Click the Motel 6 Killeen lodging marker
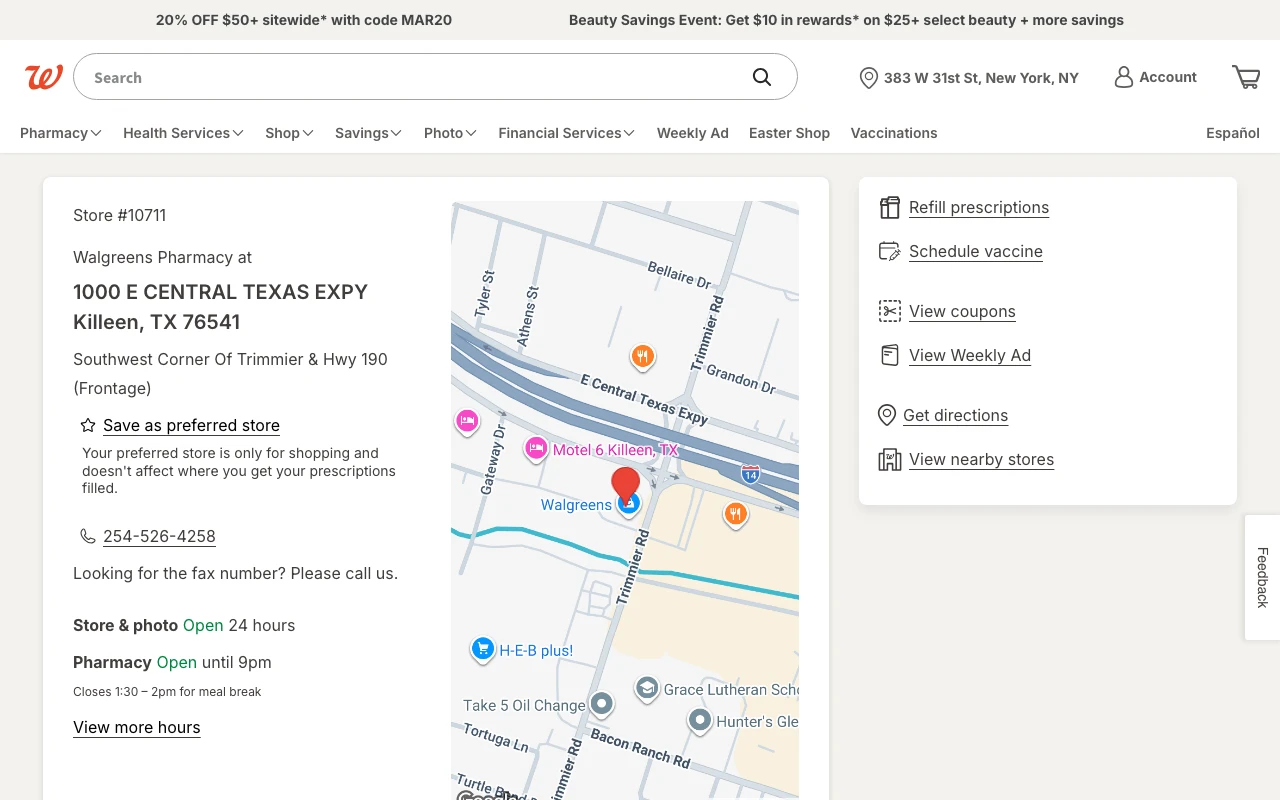The height and width of the screenshot is (800, 1280). point(536,449)
